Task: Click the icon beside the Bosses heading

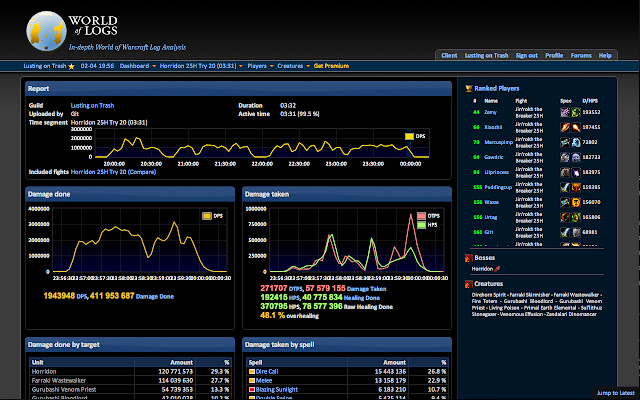Action: (469, 258)
